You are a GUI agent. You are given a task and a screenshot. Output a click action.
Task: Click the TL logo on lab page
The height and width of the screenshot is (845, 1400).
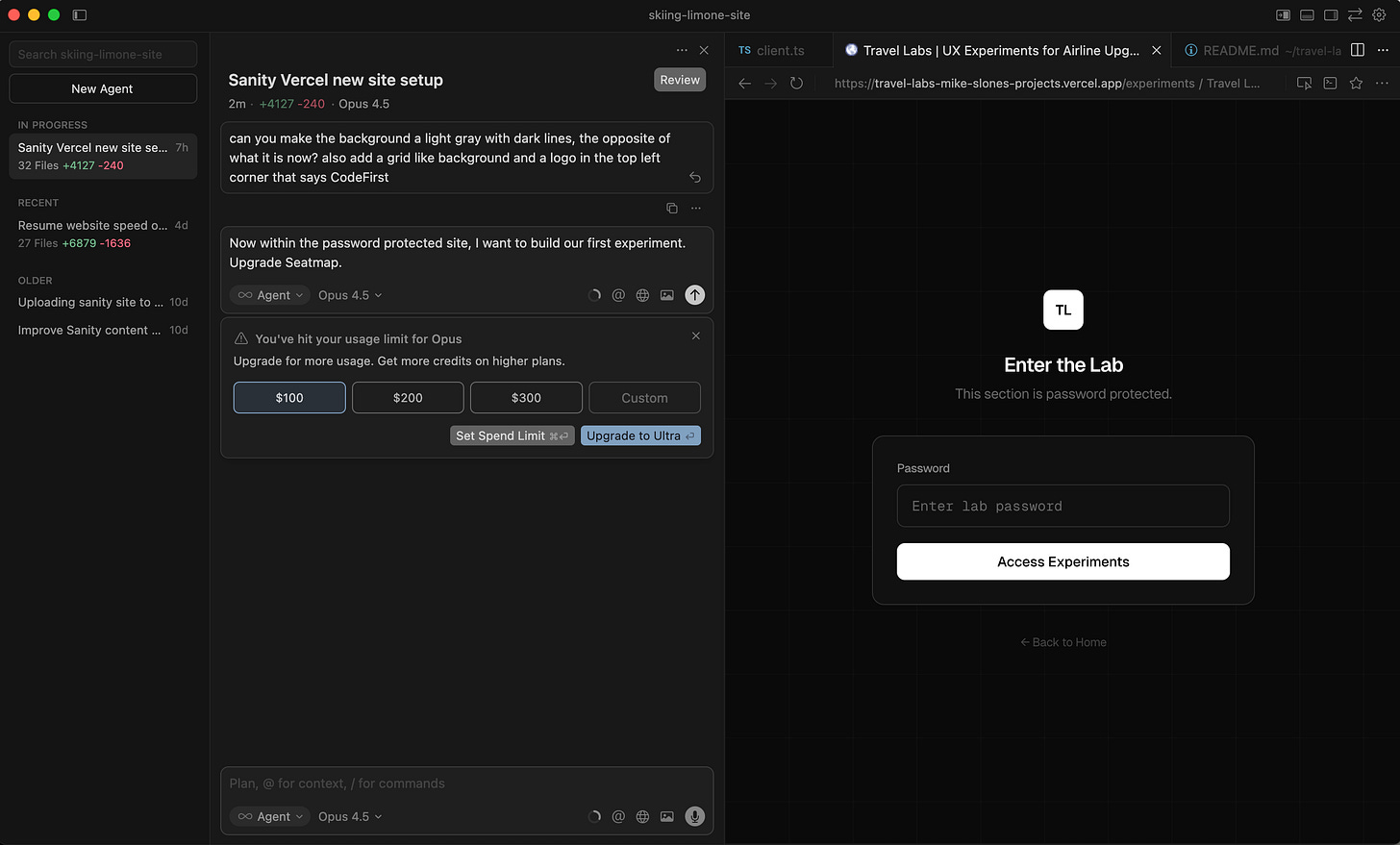tap(1063, 310)
